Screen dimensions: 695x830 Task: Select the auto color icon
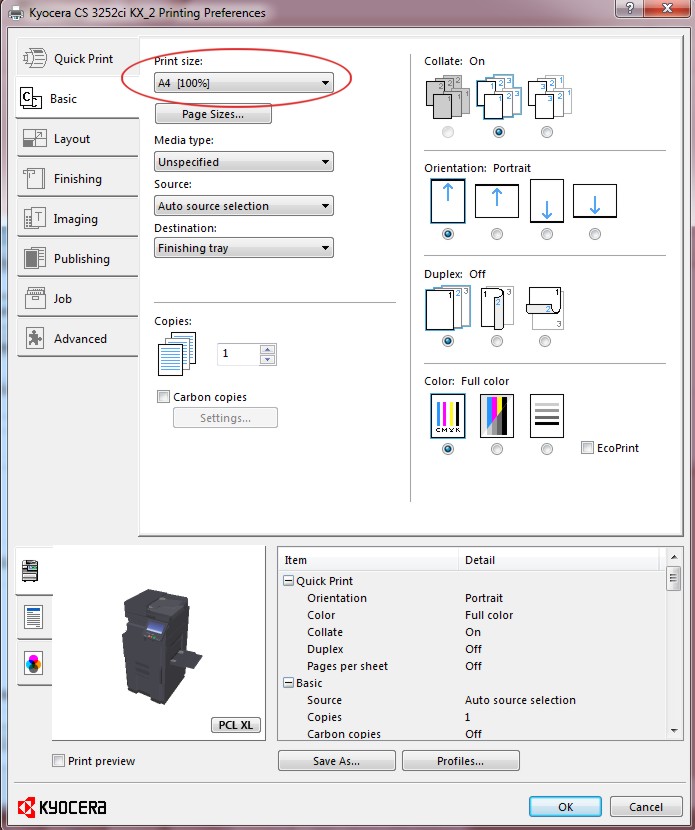pos(497,416)
